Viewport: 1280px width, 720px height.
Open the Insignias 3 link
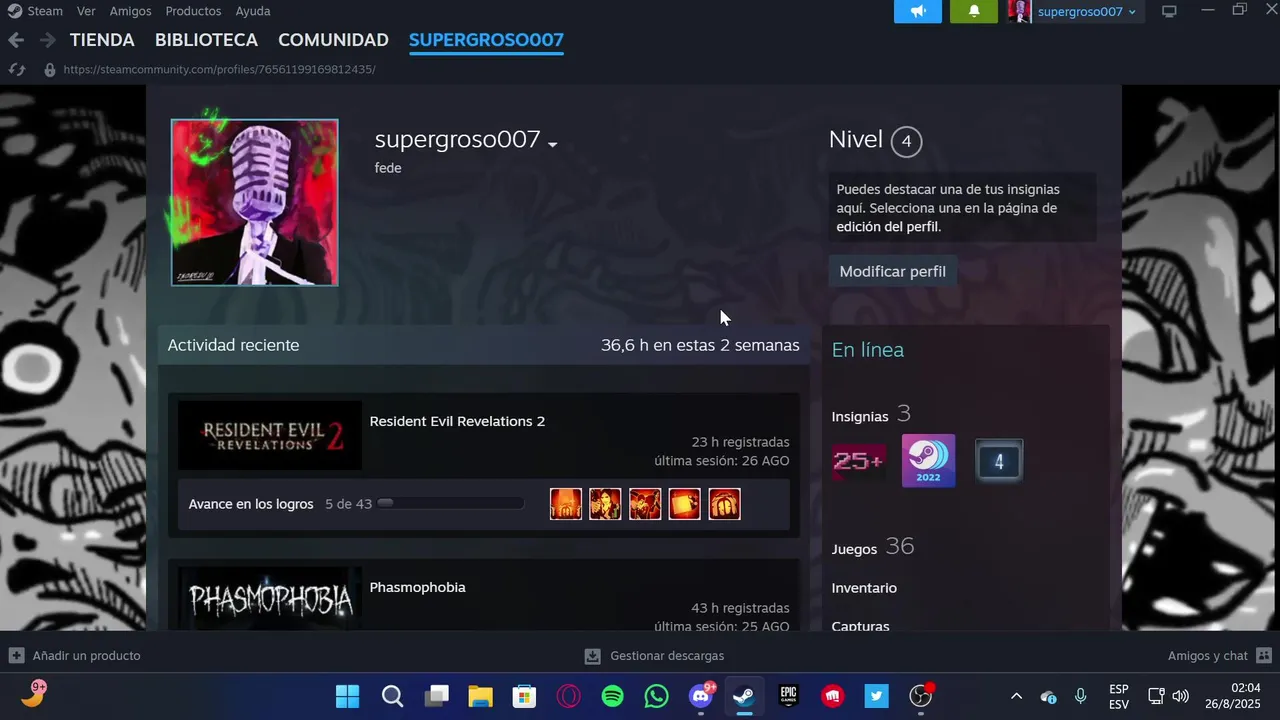(871, 414)
